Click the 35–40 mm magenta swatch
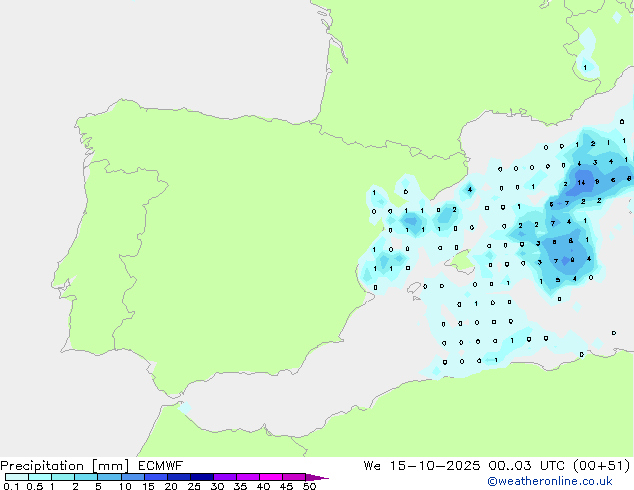 click(x=247, y=477)
